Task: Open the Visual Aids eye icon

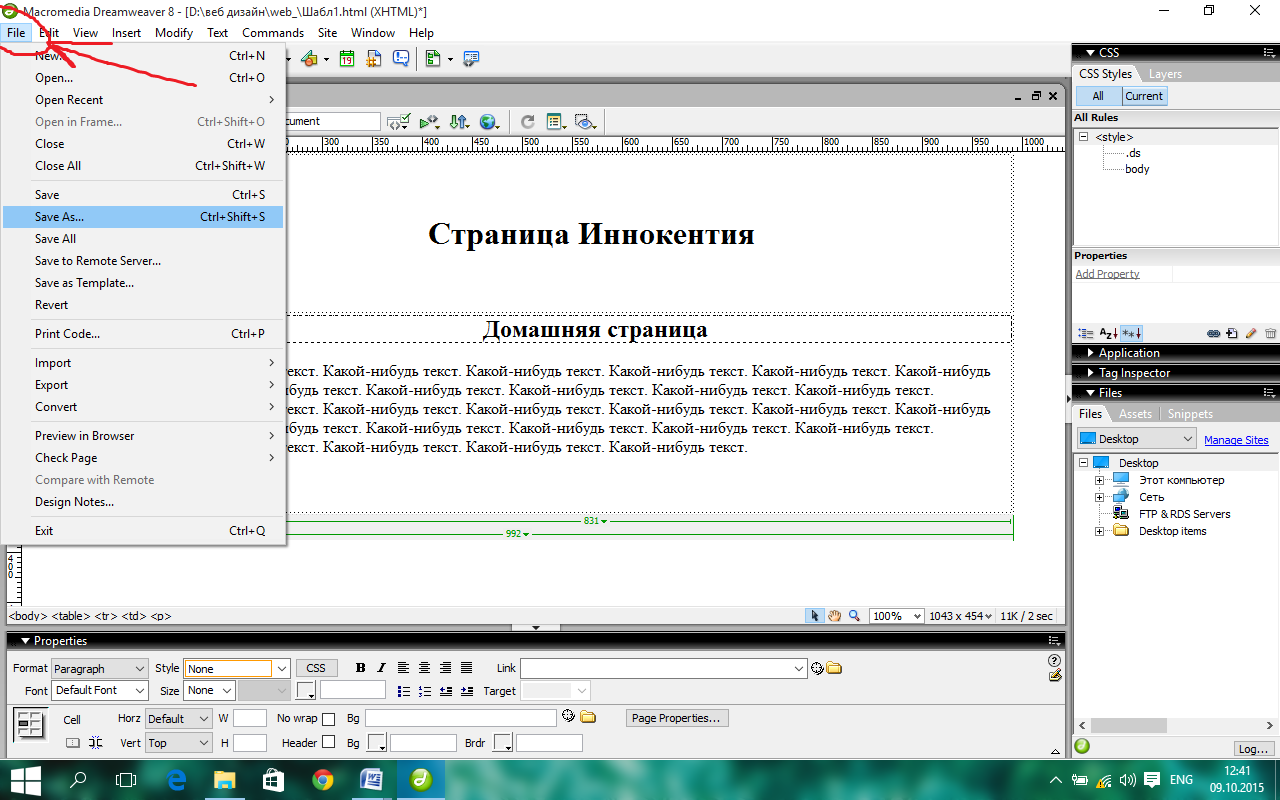Action: (x=586, y=122)
